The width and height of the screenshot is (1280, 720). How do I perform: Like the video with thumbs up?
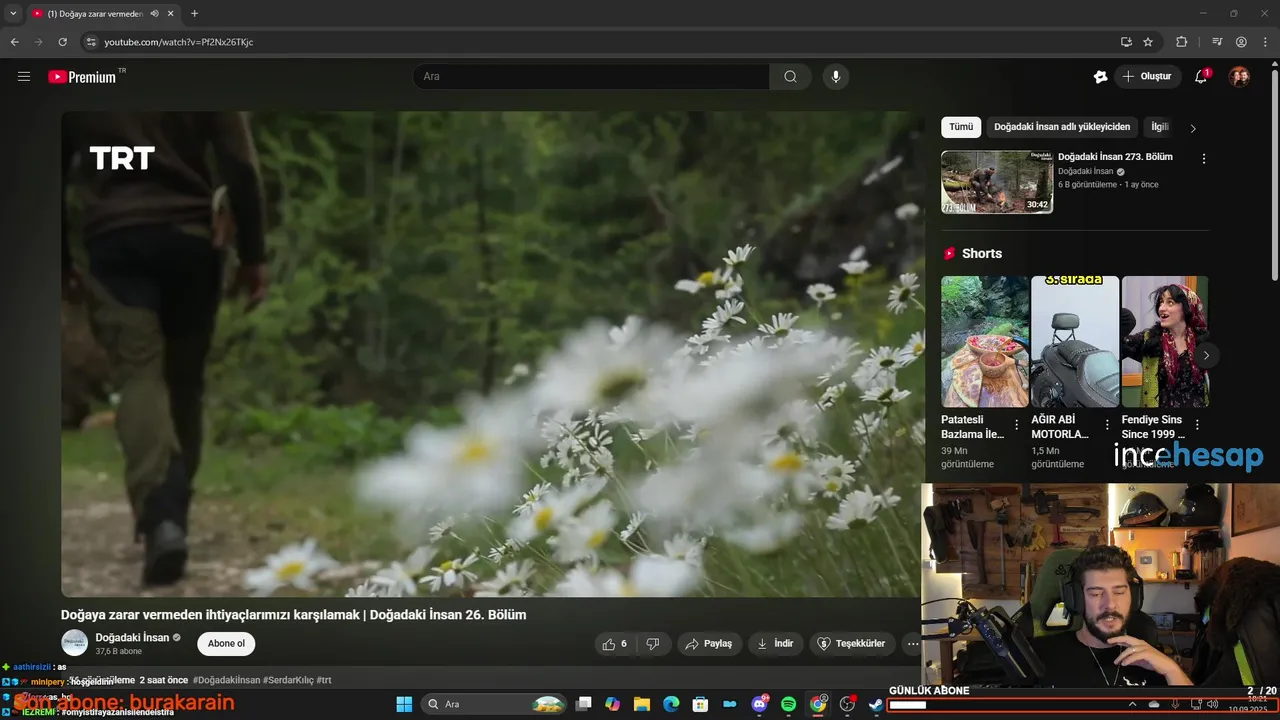[x=615, y=644]
